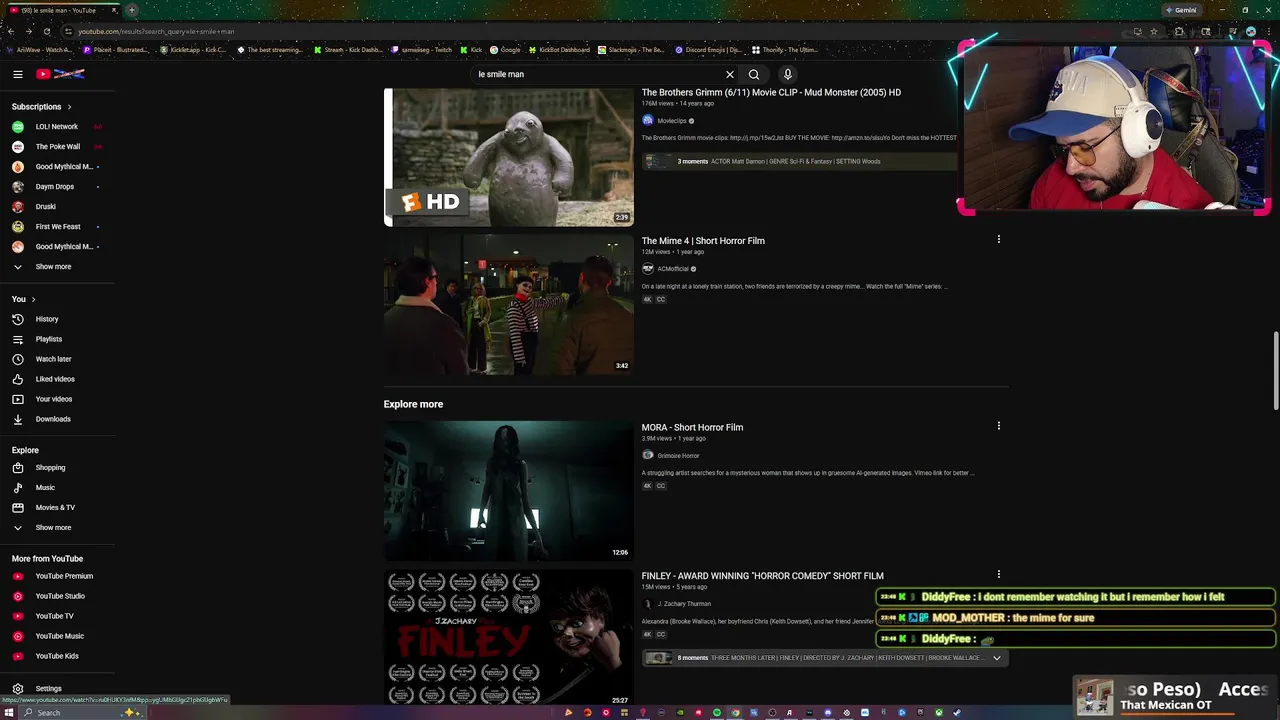Open YouTube Studio link
The image size is (1280, 720).
pyautogui.click(x=58, y=596)
